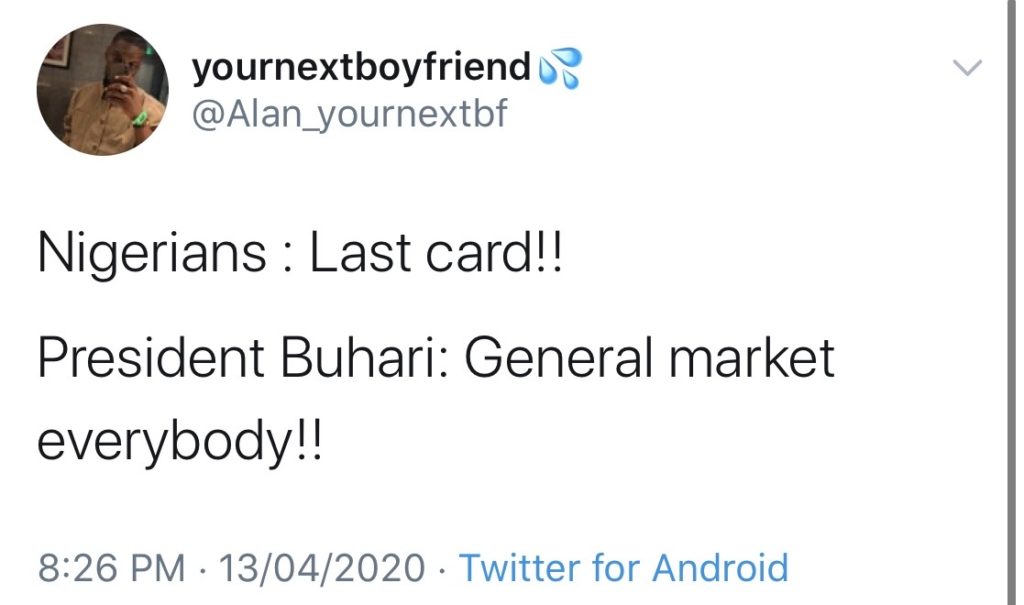Viewport: 1024px width, 605px height.
Task: Click the word everybody!! in the tweet
Action: point(180,440)
